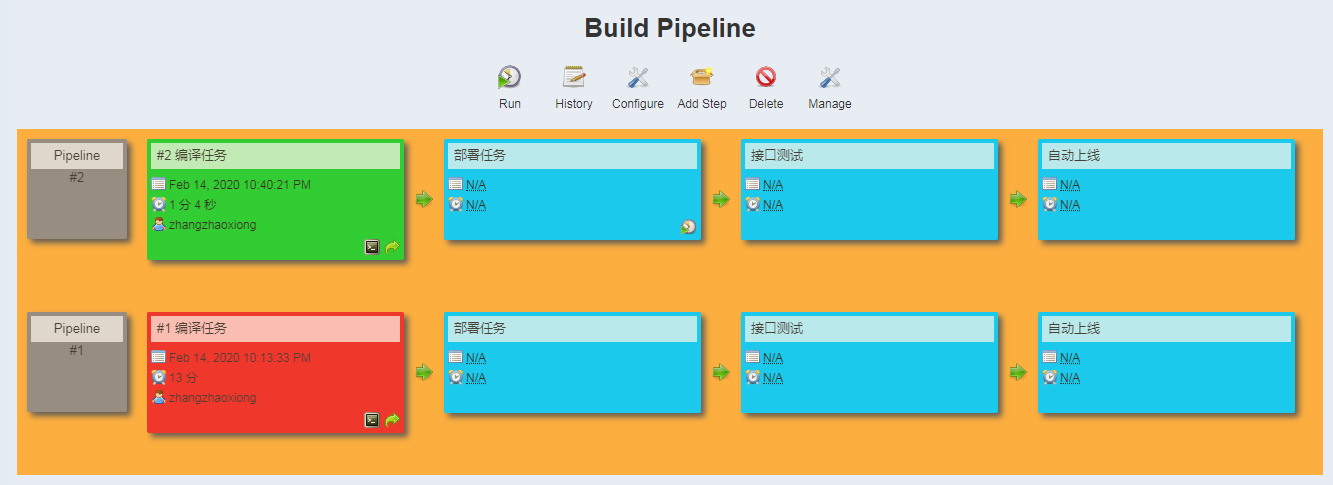
Task: Open console output for failed build #1
Action: (372, 420)
